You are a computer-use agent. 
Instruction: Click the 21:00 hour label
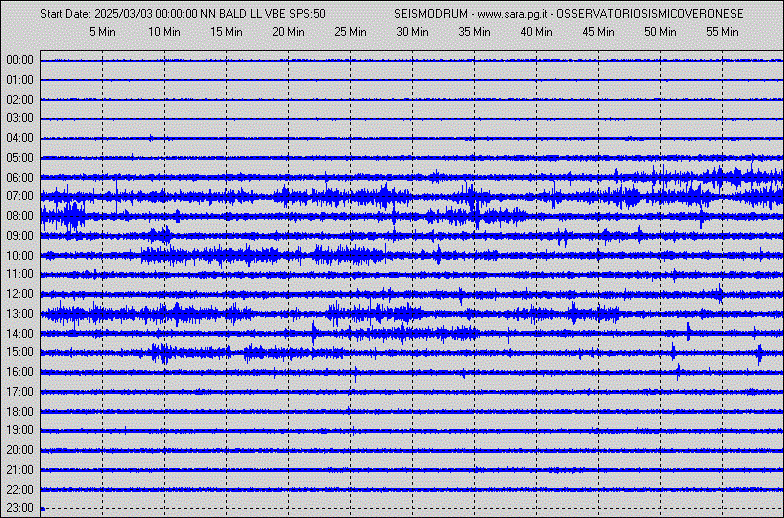coord(20,470)
